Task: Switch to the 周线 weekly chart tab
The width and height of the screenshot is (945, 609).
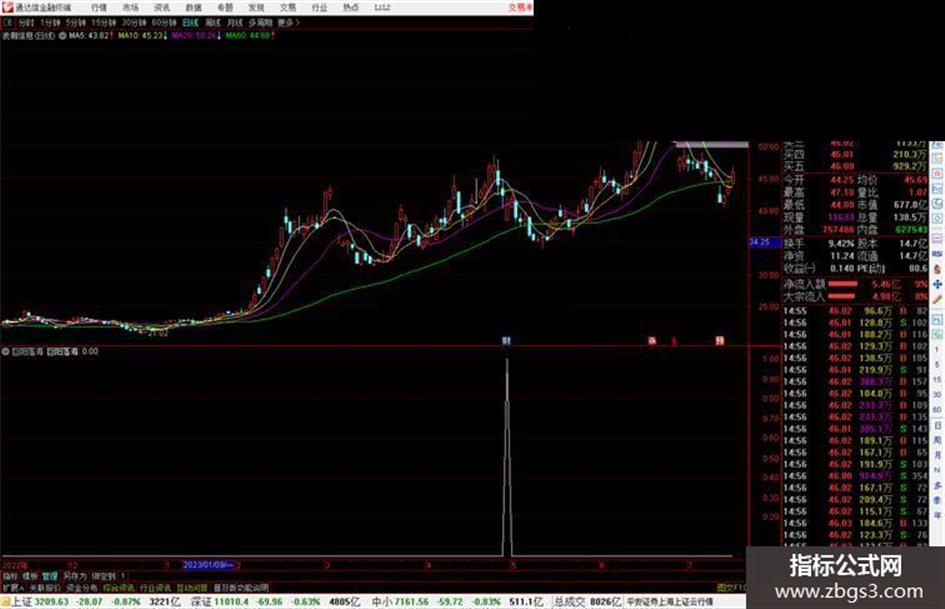Action: (x=213, y=22)
